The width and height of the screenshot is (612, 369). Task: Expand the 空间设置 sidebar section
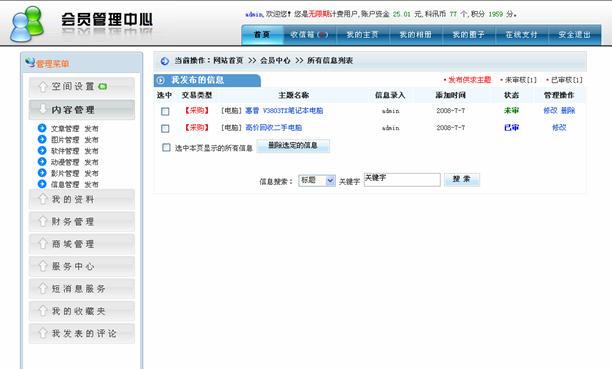82,87
